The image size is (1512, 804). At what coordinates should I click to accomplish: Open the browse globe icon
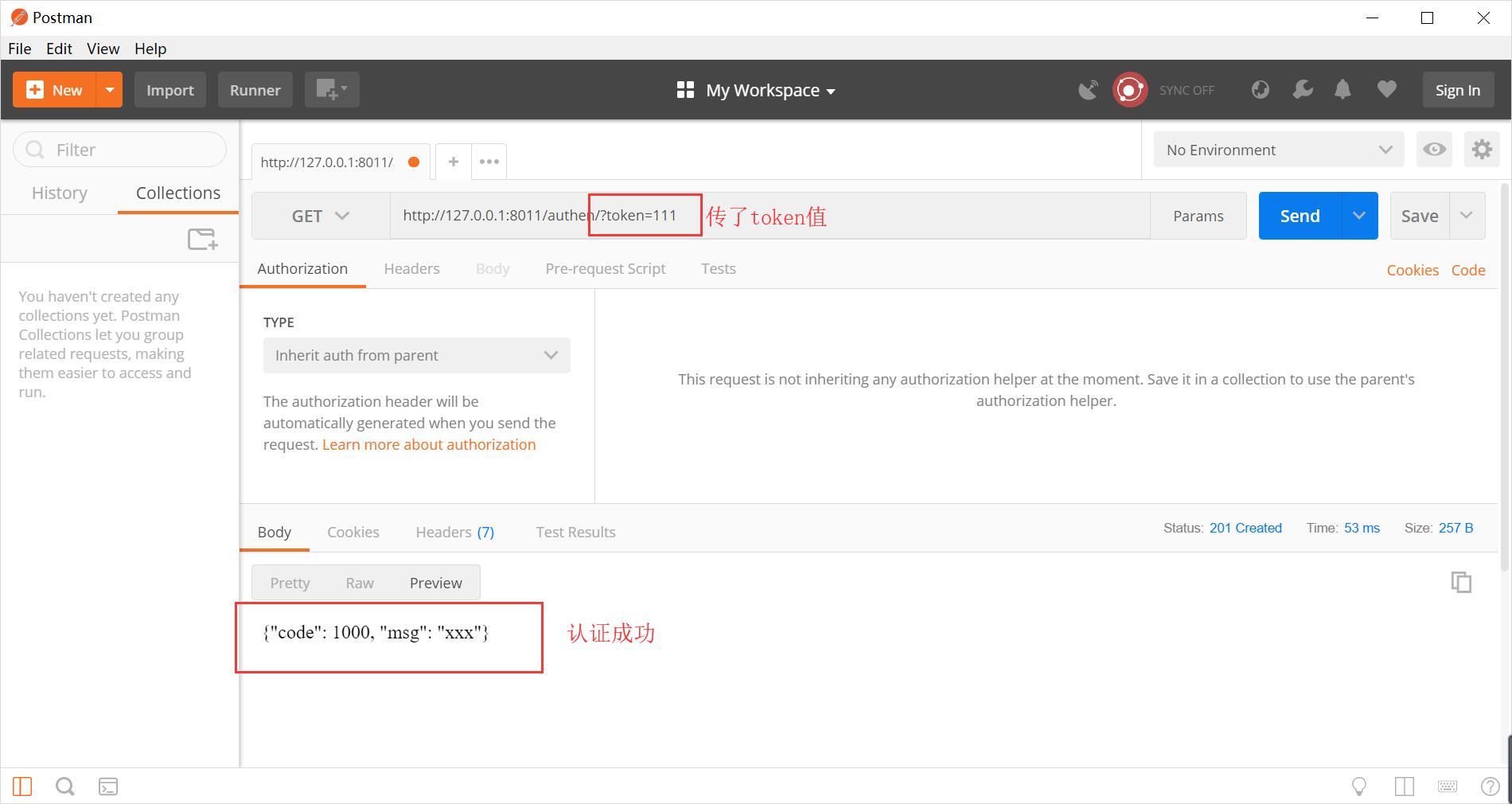(1261, 90)
